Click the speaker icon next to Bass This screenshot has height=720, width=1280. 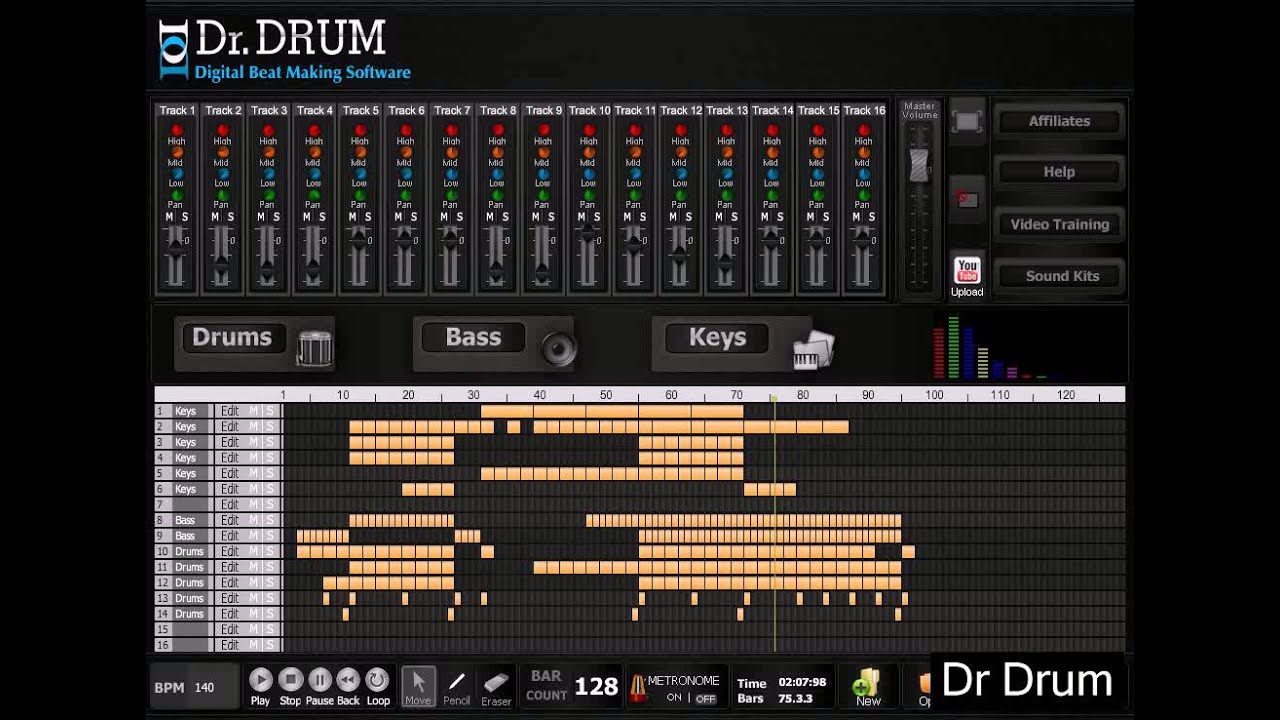(x=559, y=348)
